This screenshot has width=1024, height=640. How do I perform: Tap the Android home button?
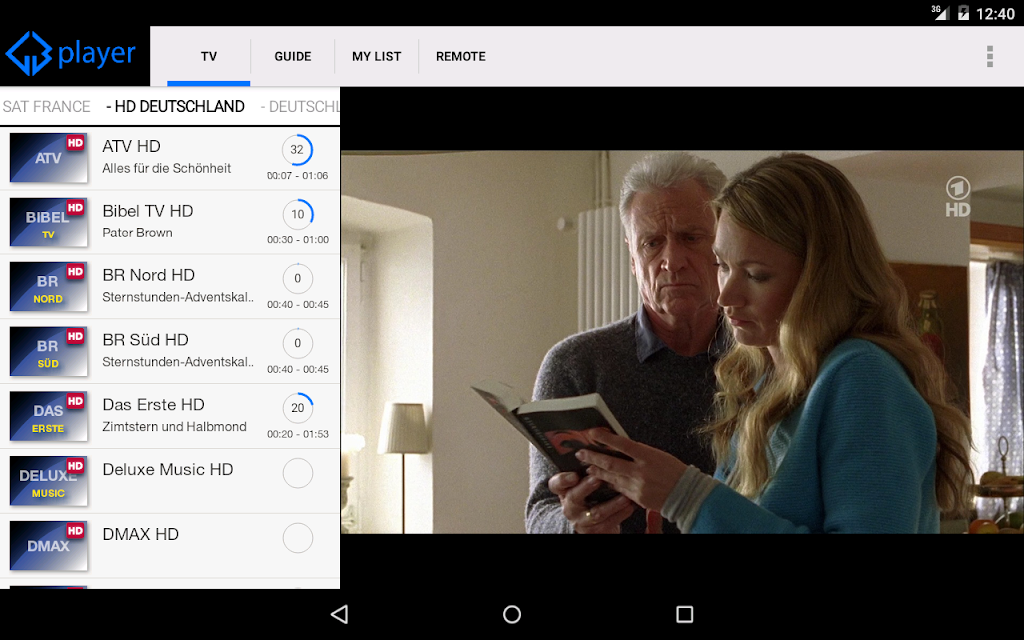tap(512, 614)
